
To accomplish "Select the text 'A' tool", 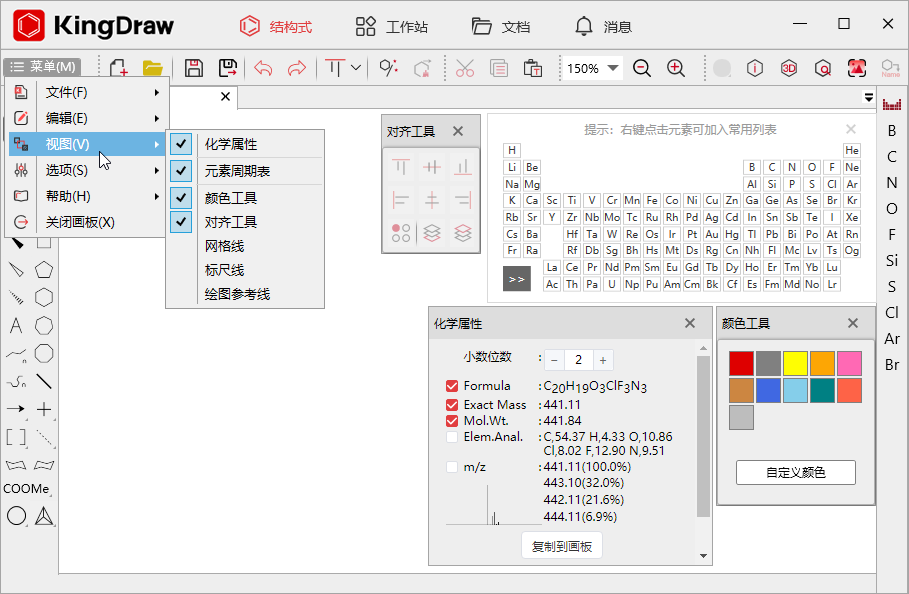I will click(x=14, y=325).
